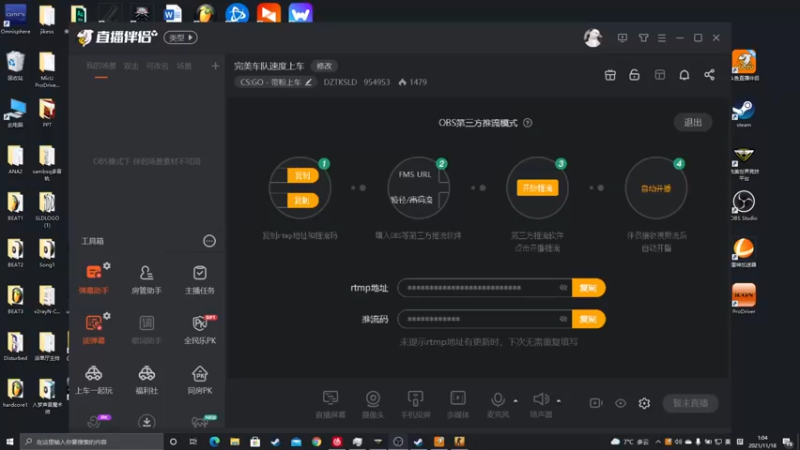Open Microsoft Edge from taskbar
800x450 pixels.
click(x=214, y=441)
